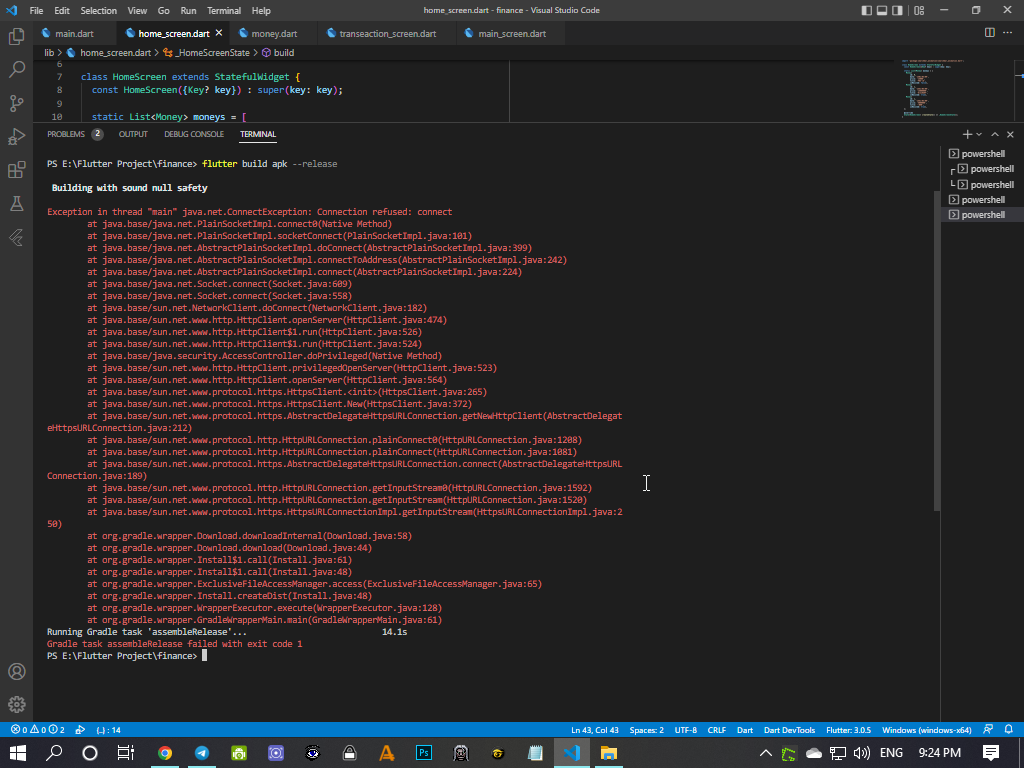
Task: Click the Manage gear icon
Action: [16, 705]
